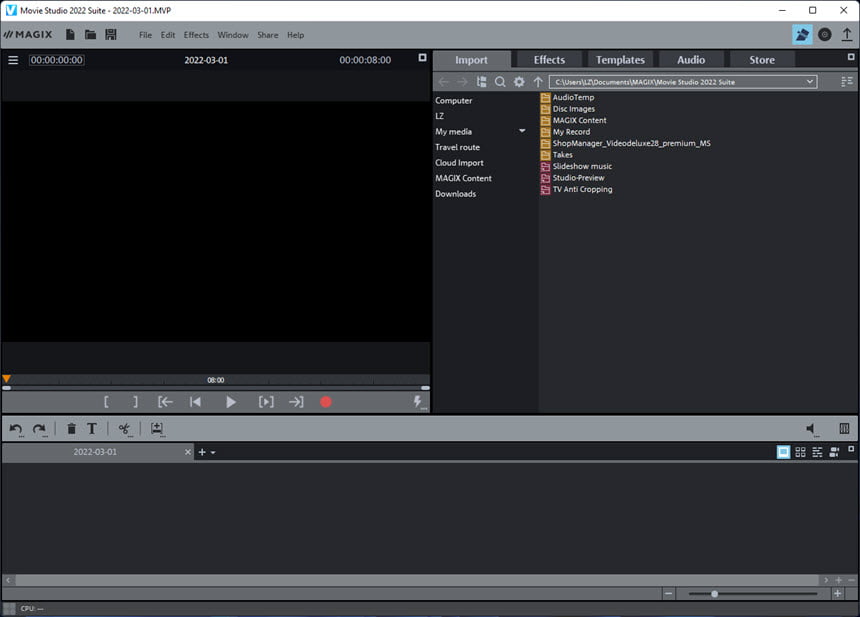This screenshot has height=617, width=860.
Task: Activate the highlighted blue icon at top right
Action: [x=802, y=35]
